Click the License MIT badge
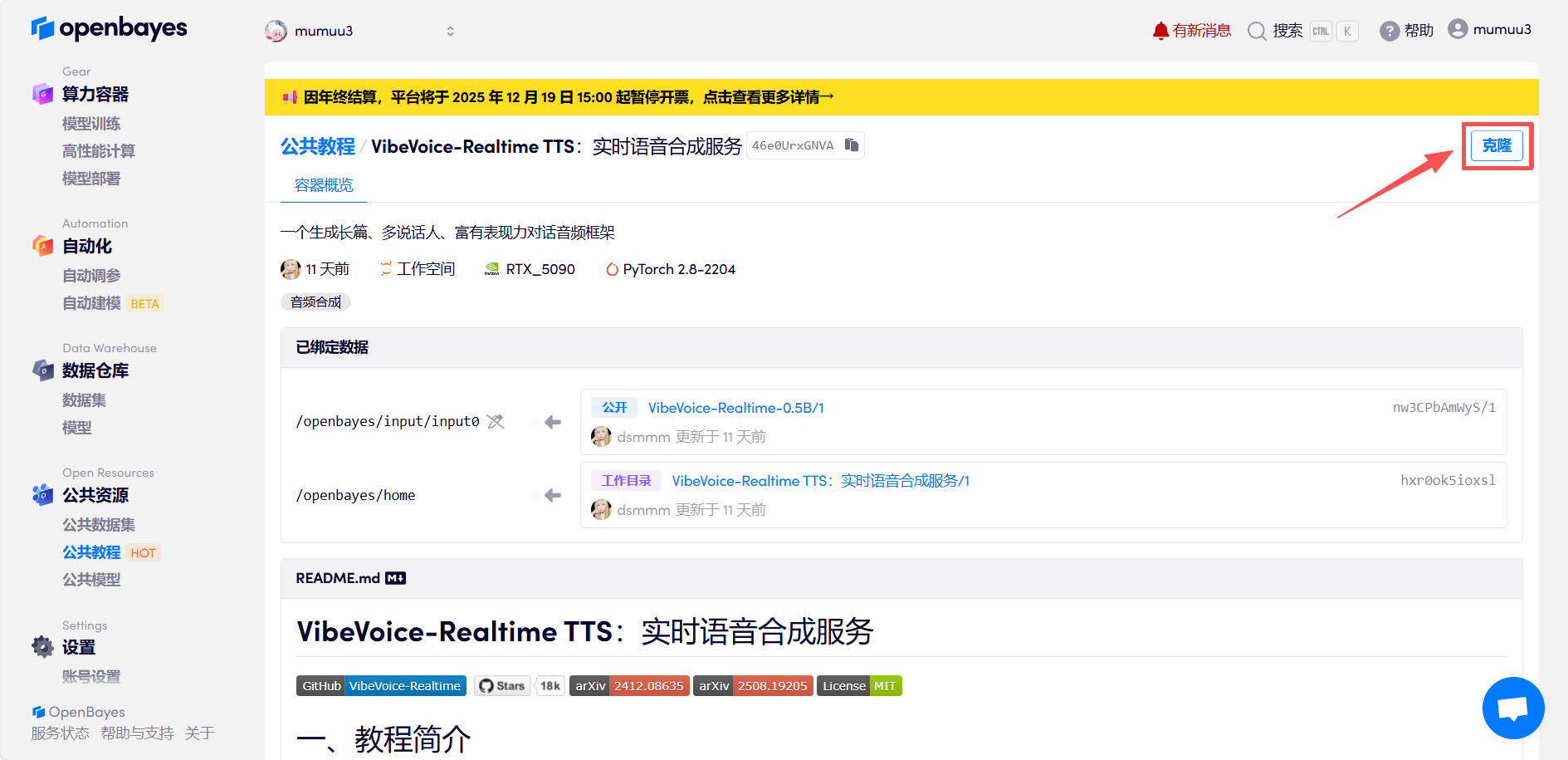The height and width of the screenshot is (760, 1568). [x=859, y=686]
